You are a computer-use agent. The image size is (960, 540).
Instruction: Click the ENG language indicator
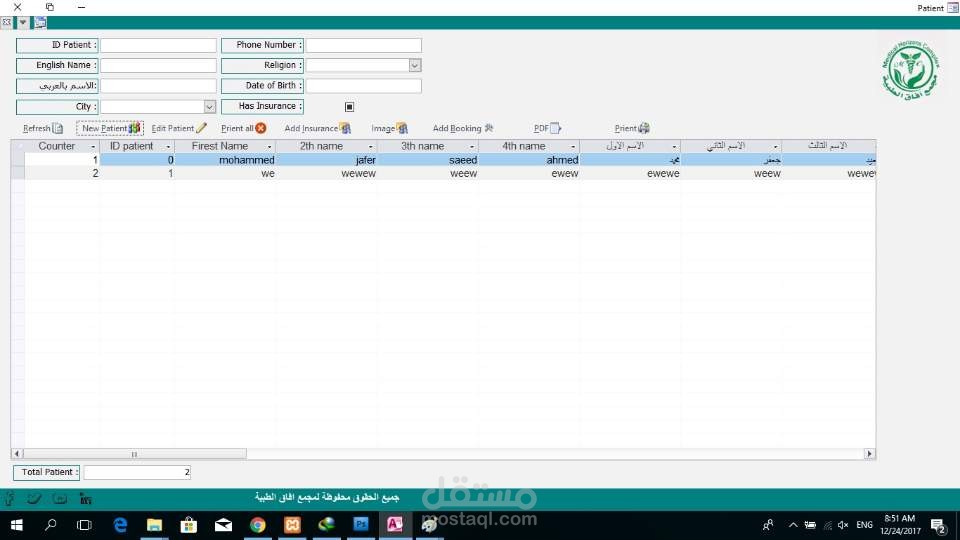point(864,525)
